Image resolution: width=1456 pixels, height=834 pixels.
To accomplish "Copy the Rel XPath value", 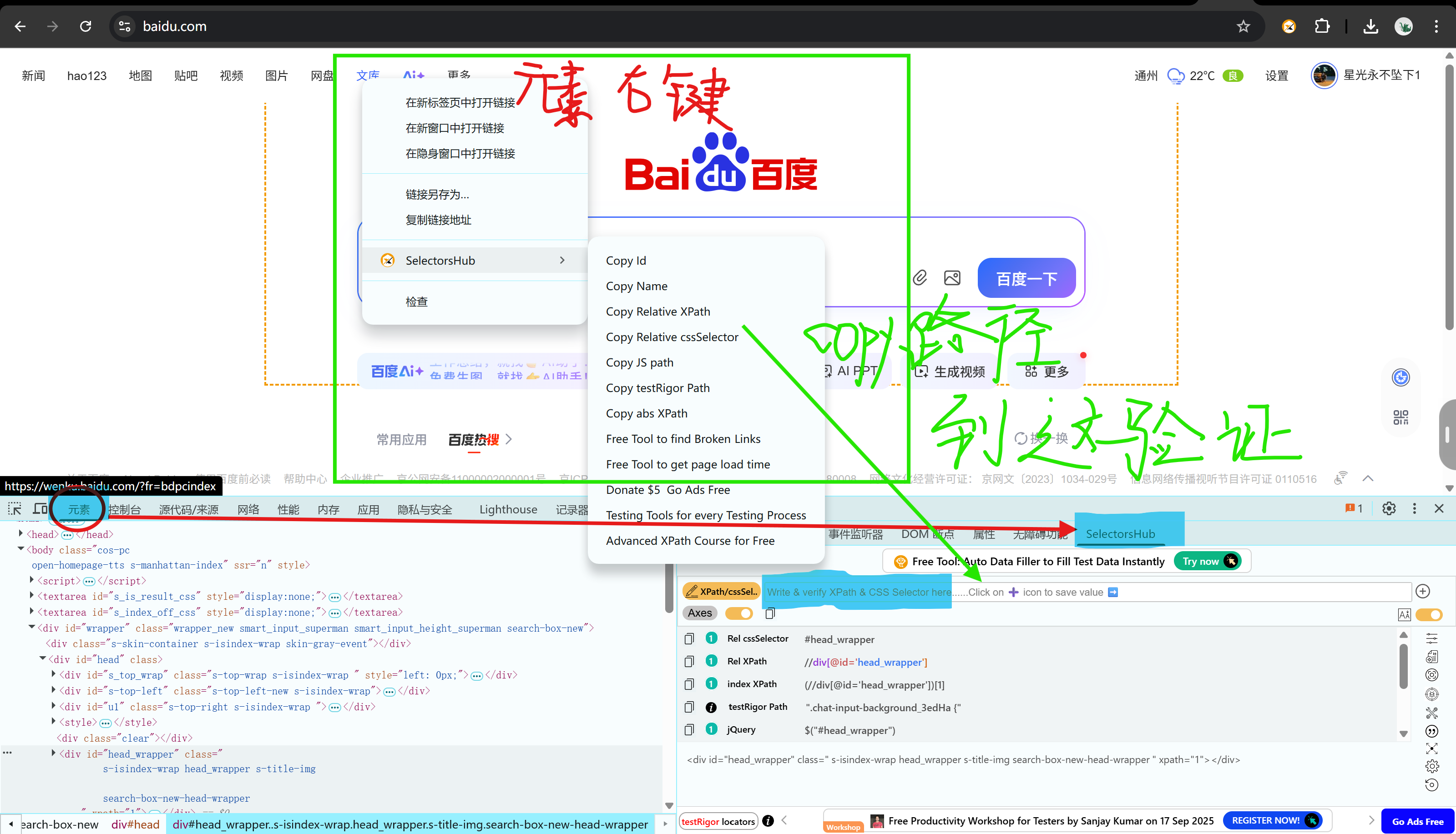I will pyautogui.click(x=689, y=662).
